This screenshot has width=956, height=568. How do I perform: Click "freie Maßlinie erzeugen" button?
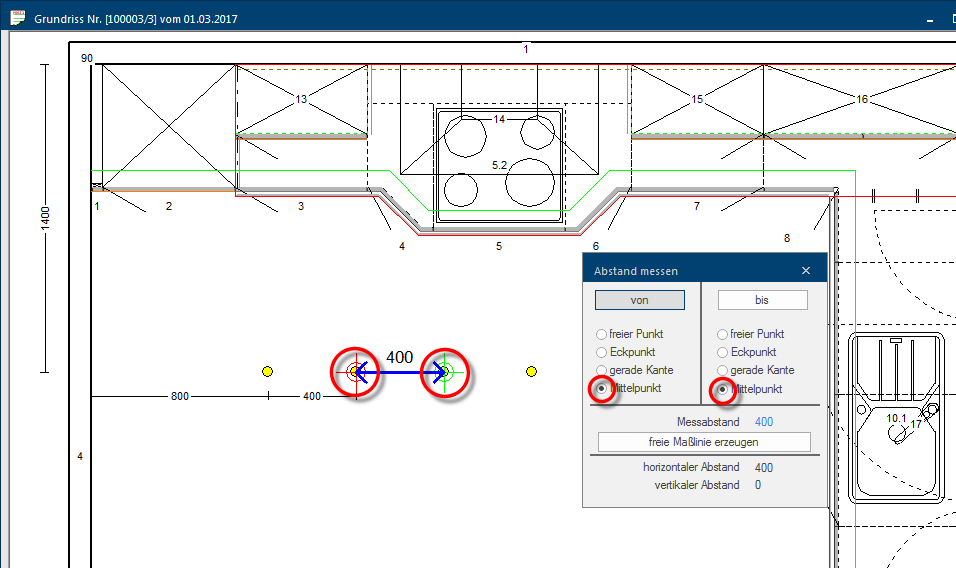point(704,442)
